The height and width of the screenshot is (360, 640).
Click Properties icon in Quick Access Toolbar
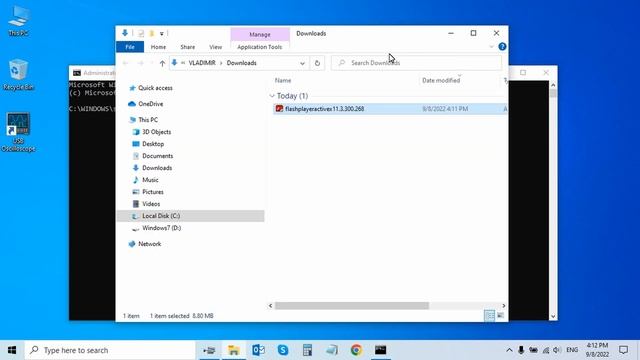click(140, 33)
